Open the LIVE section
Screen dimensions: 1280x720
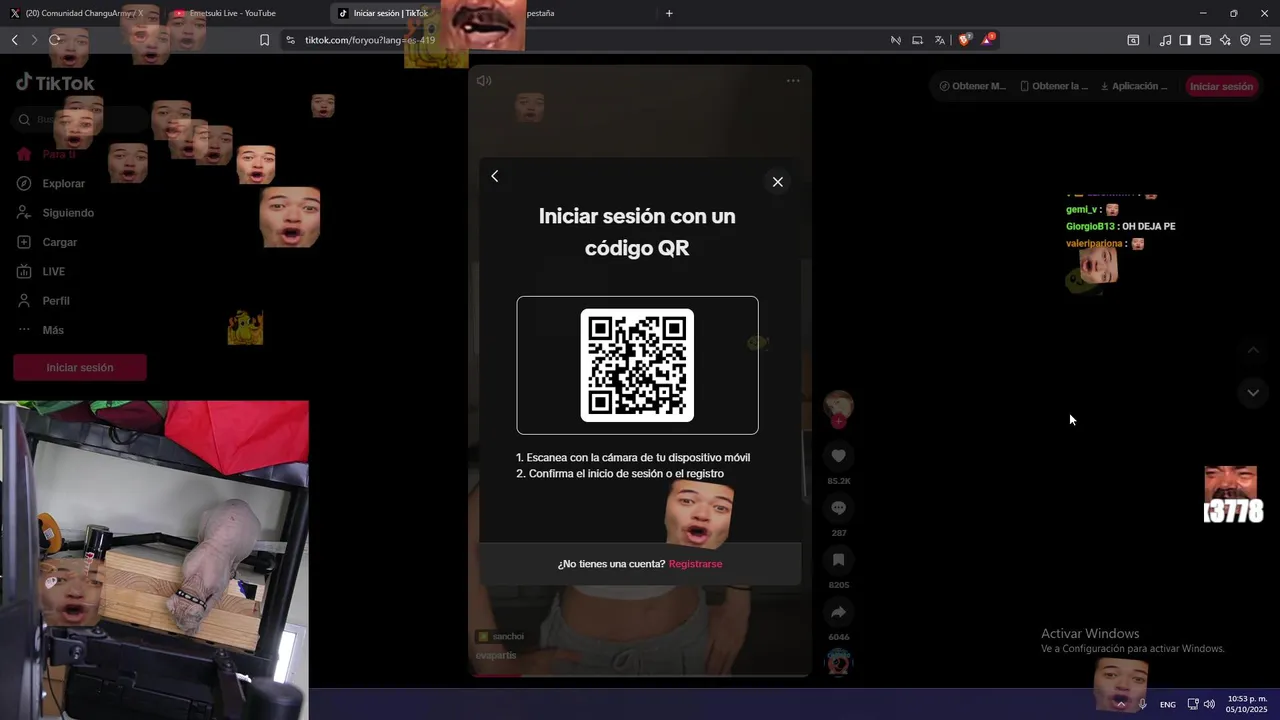coord(53,272)
